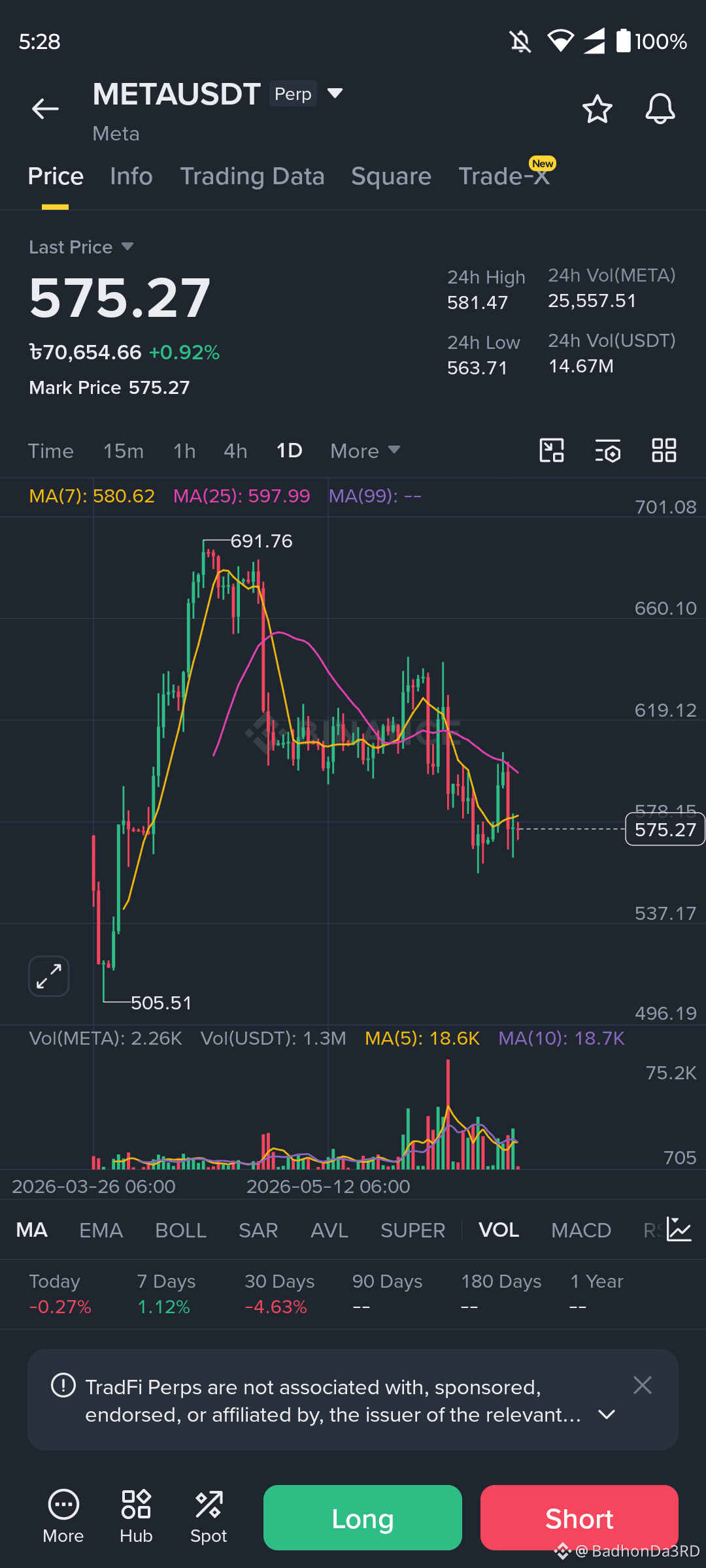Toggle the SUPER indicator
This screenshot has height=1568, width=706.
click(413, 1230)
